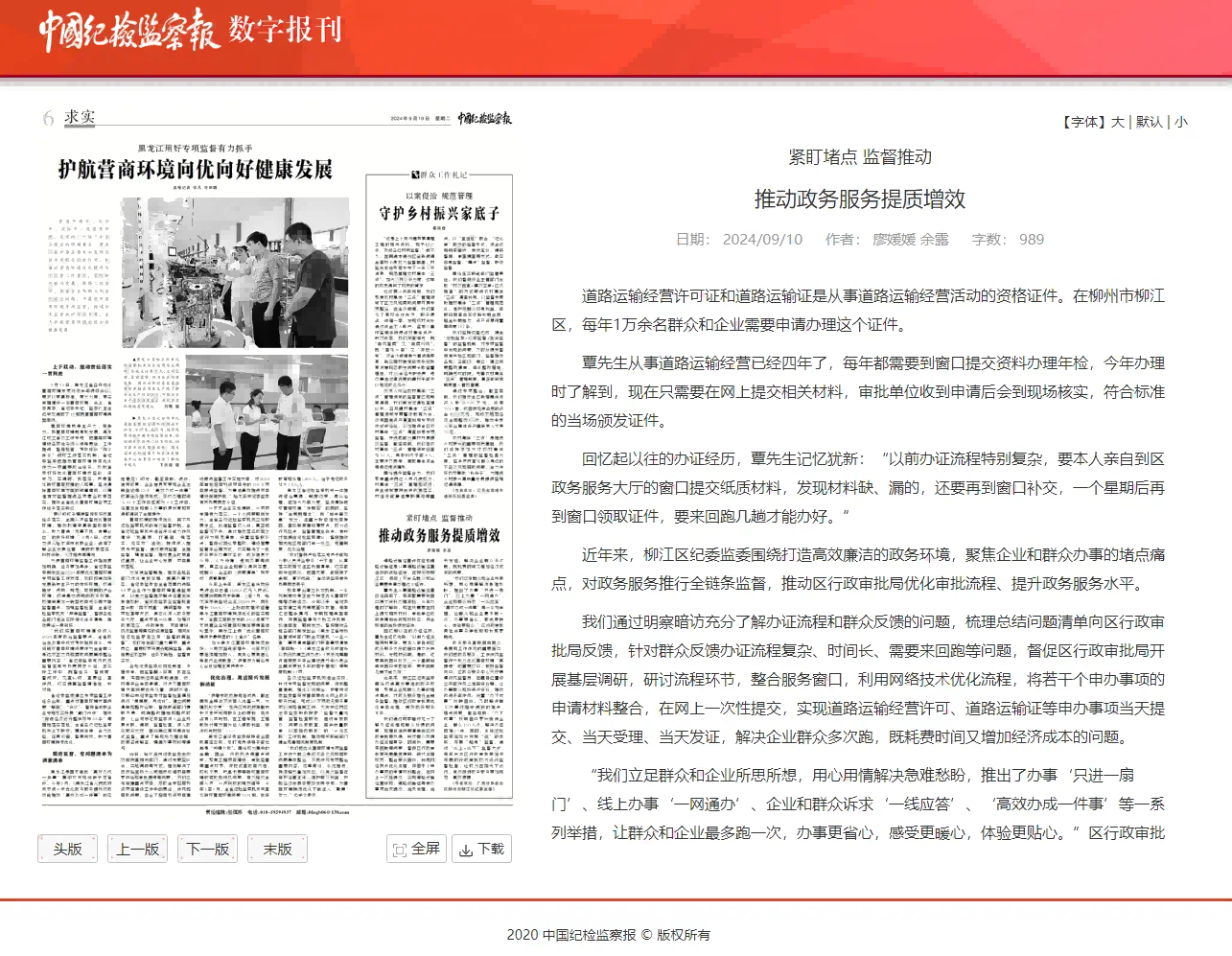Open article 护航营商环境向优向好健康发展 on page image
The height and width of the screenshot is (956, 1232).
click(196, 170)
